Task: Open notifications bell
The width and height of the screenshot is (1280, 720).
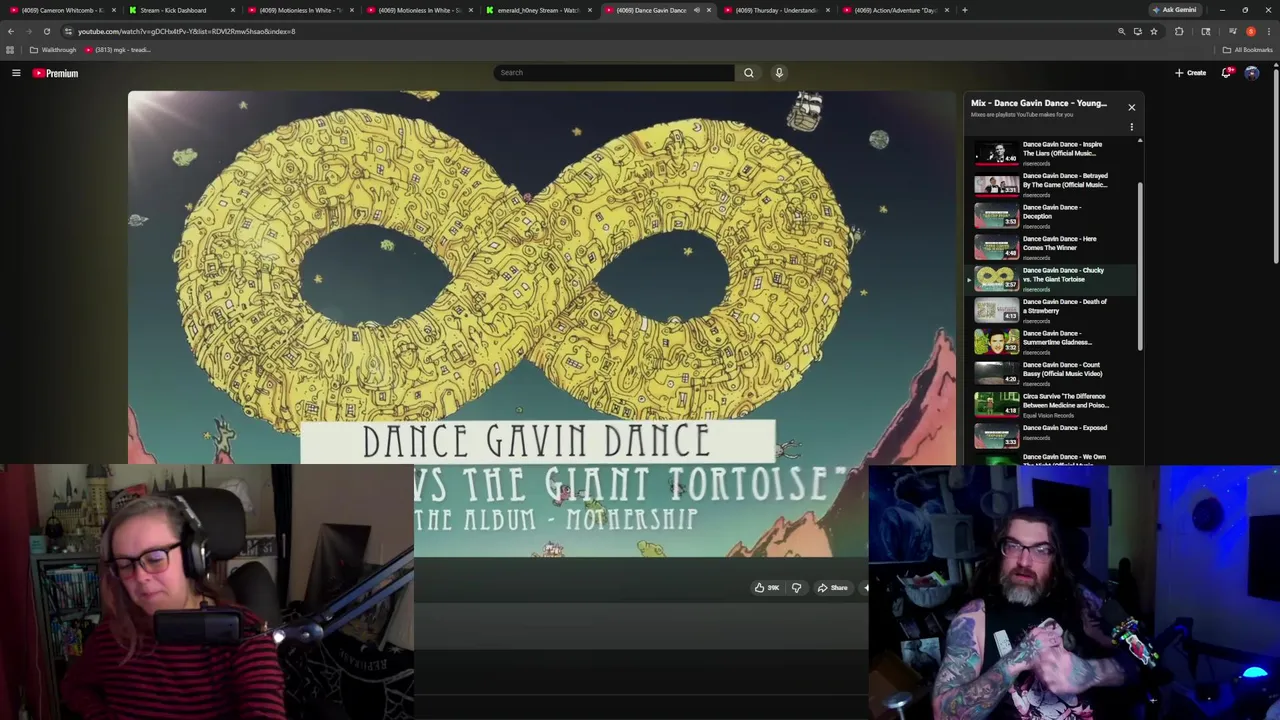Action: click(1226, 72)
